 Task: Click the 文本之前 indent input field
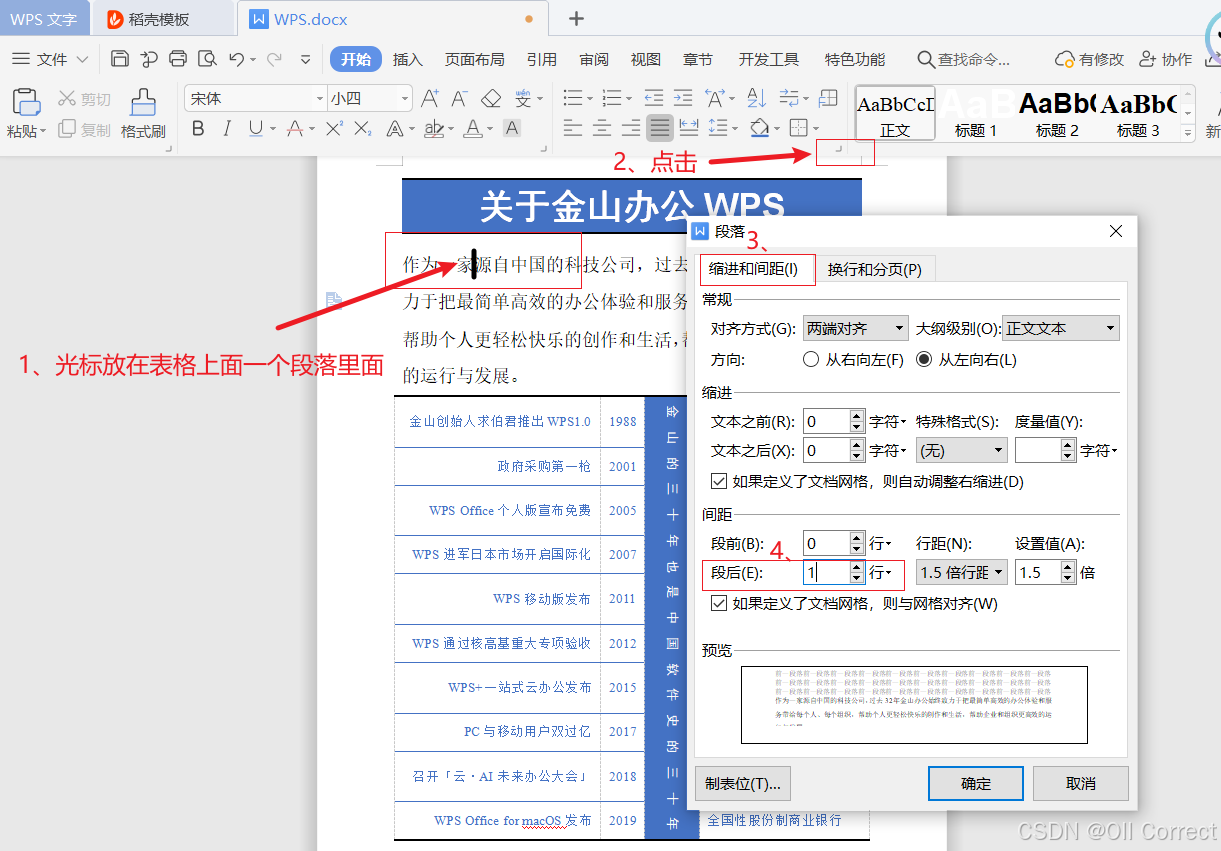click(826, 422)
